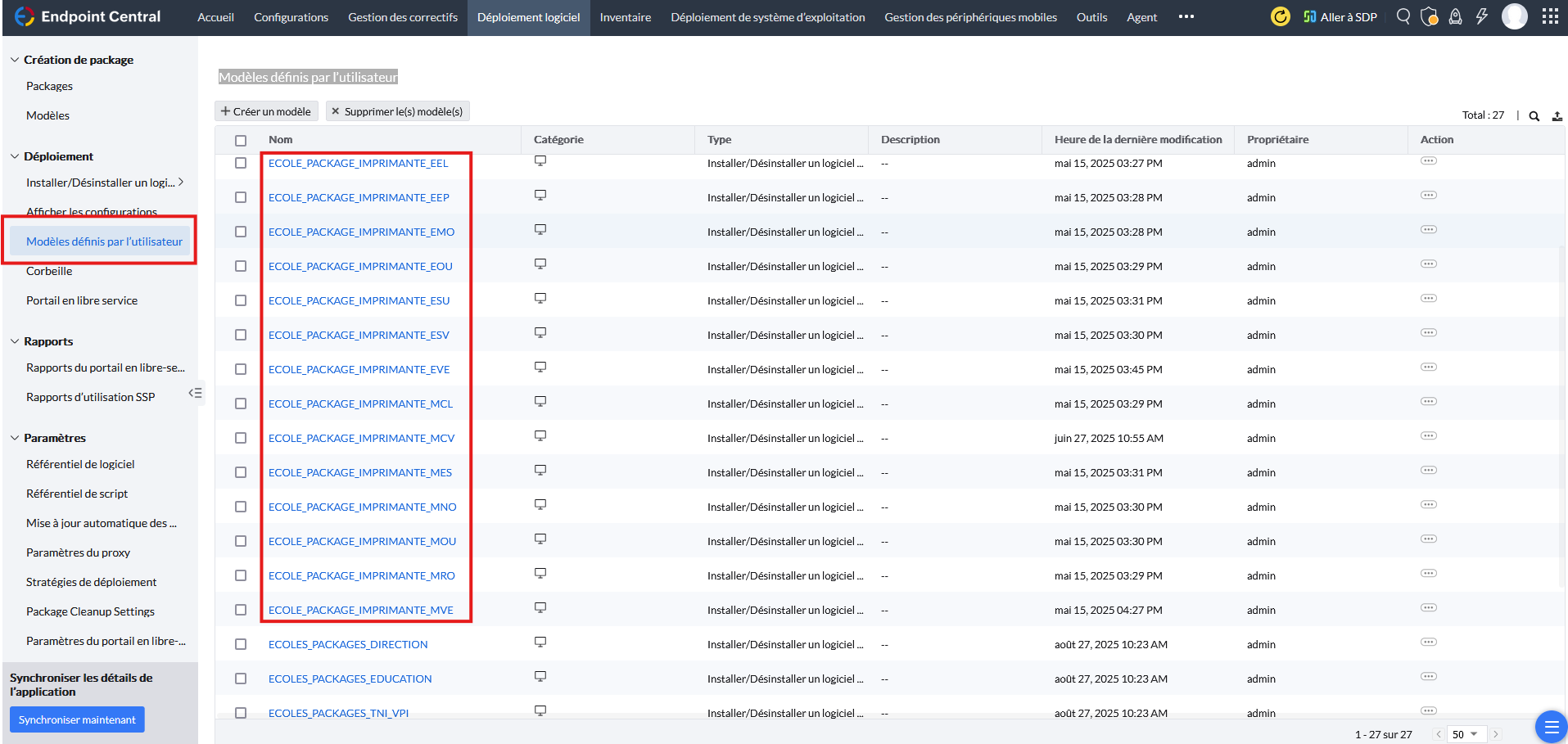This screenshot has height=744, width=1568.
Task: Open action menu for ECOLES_PACKAGES_DIRECTION
Action: point(1429,642)
